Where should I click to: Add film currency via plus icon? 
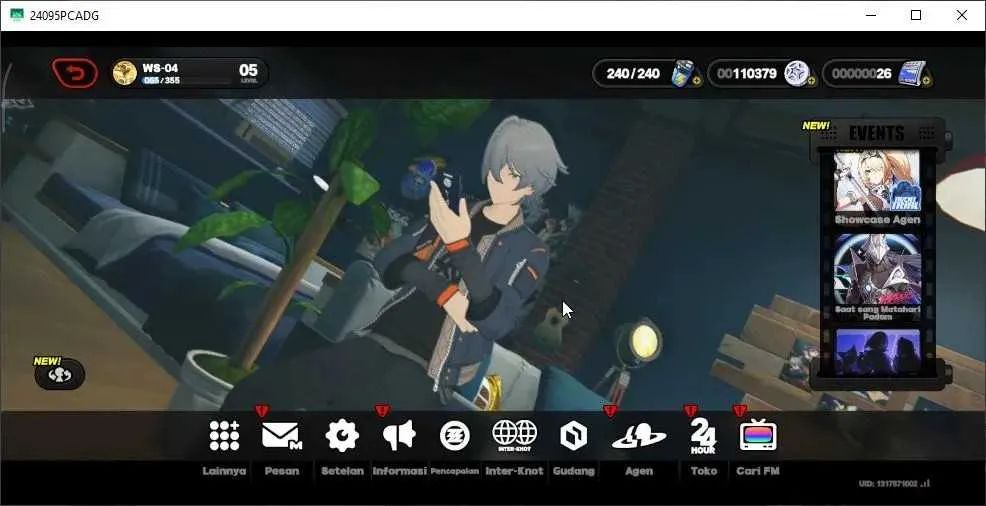point(926,81)
